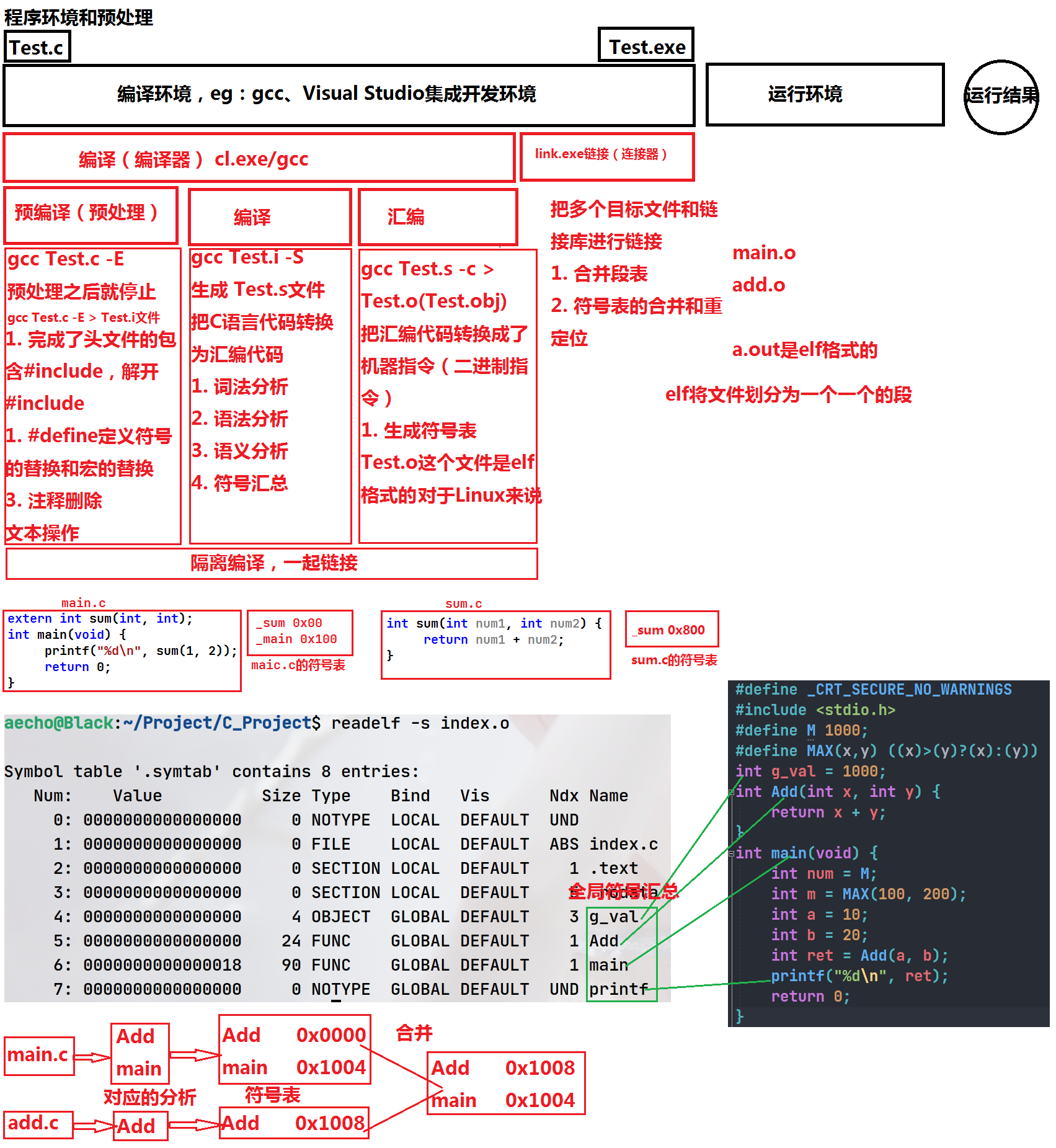Select the Test.c box
This screenshot has width=1056, height=1148.
(37, 47)
